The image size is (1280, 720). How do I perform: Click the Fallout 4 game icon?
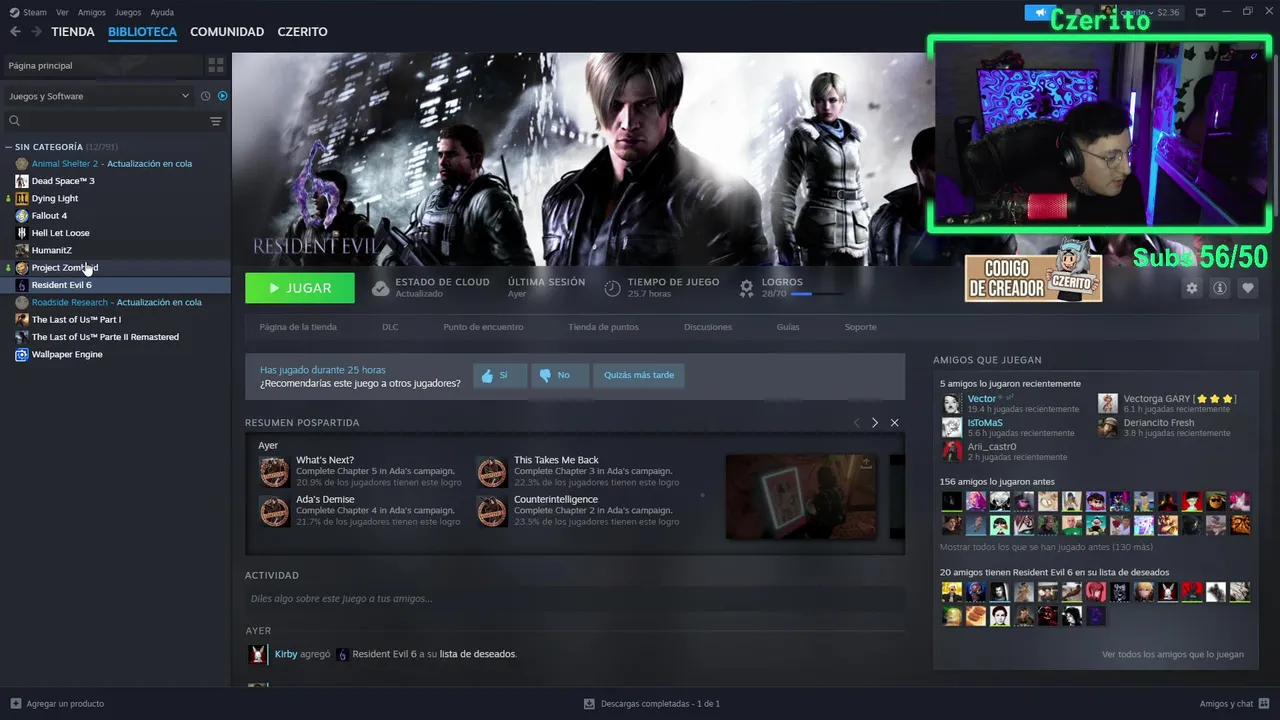(22, 215)
